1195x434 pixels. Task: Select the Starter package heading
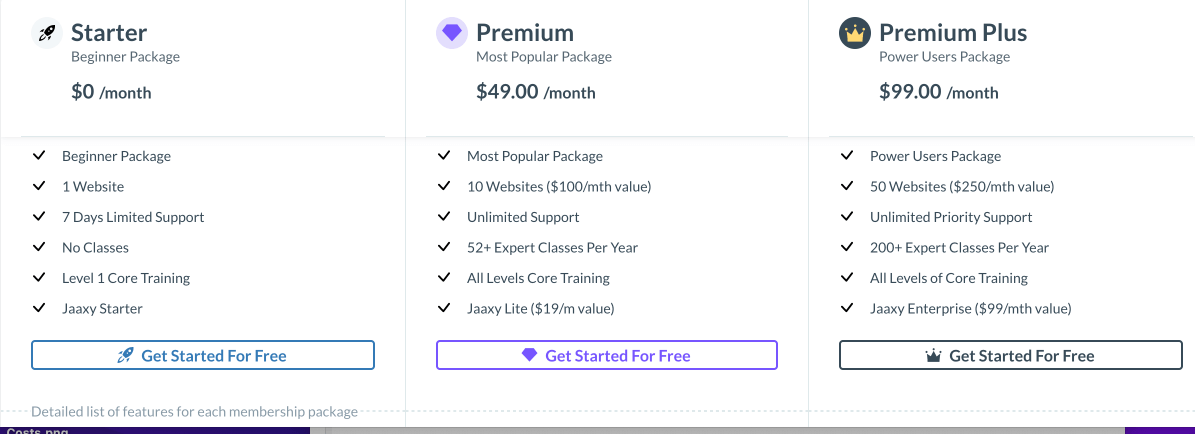tap(109, 32)
